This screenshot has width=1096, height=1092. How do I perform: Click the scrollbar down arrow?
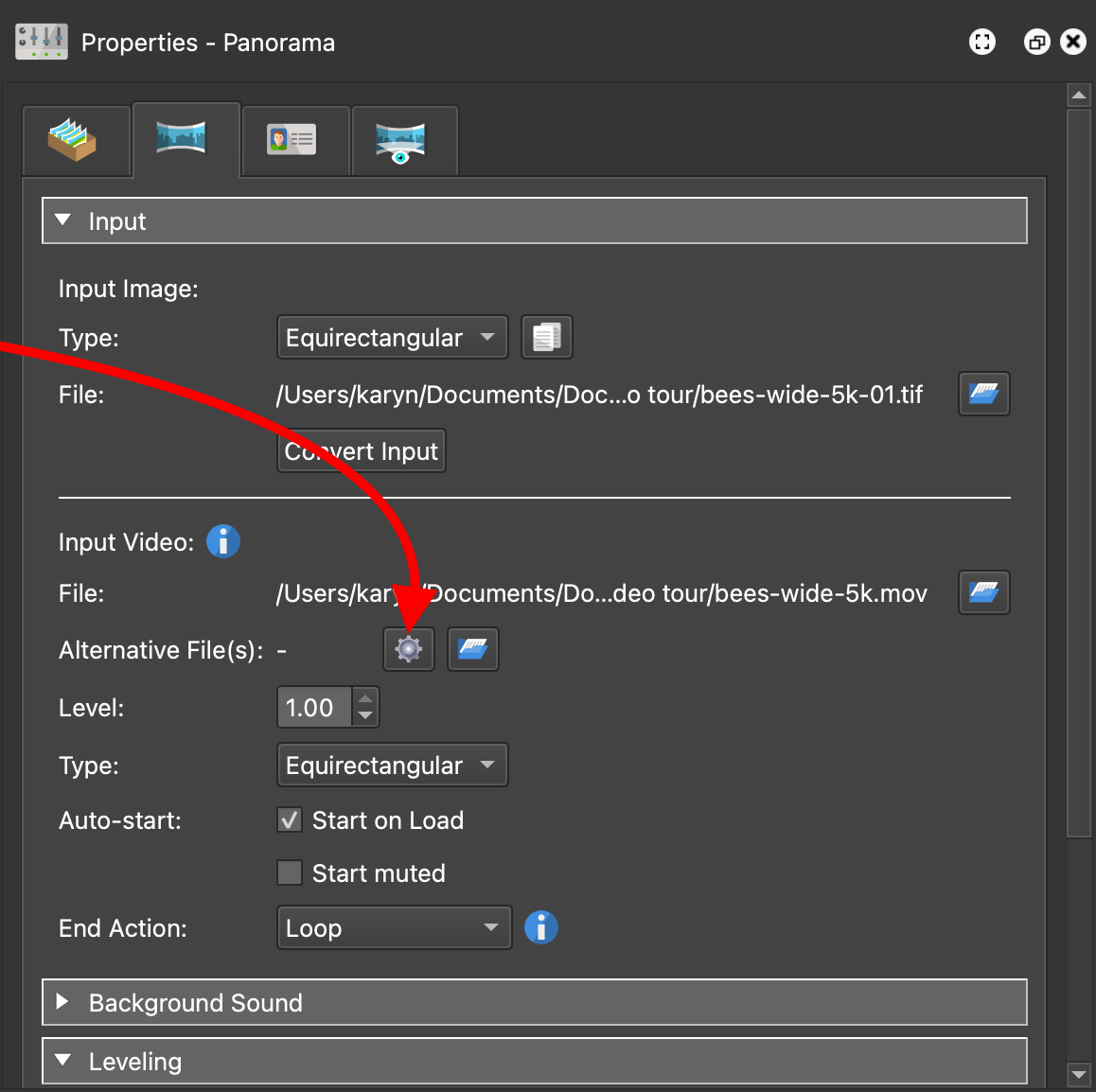tap(1078, 1074)
